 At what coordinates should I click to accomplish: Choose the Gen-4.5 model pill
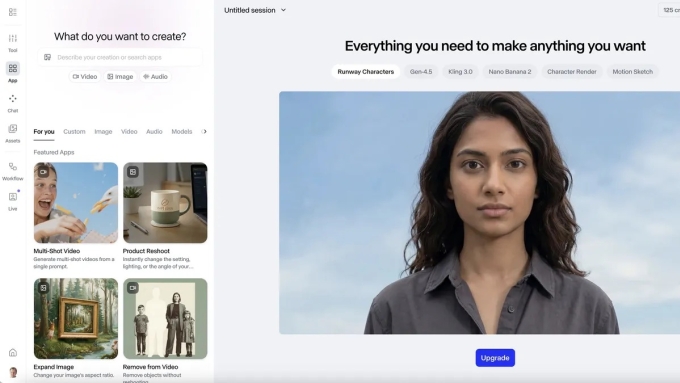[421, 72]
